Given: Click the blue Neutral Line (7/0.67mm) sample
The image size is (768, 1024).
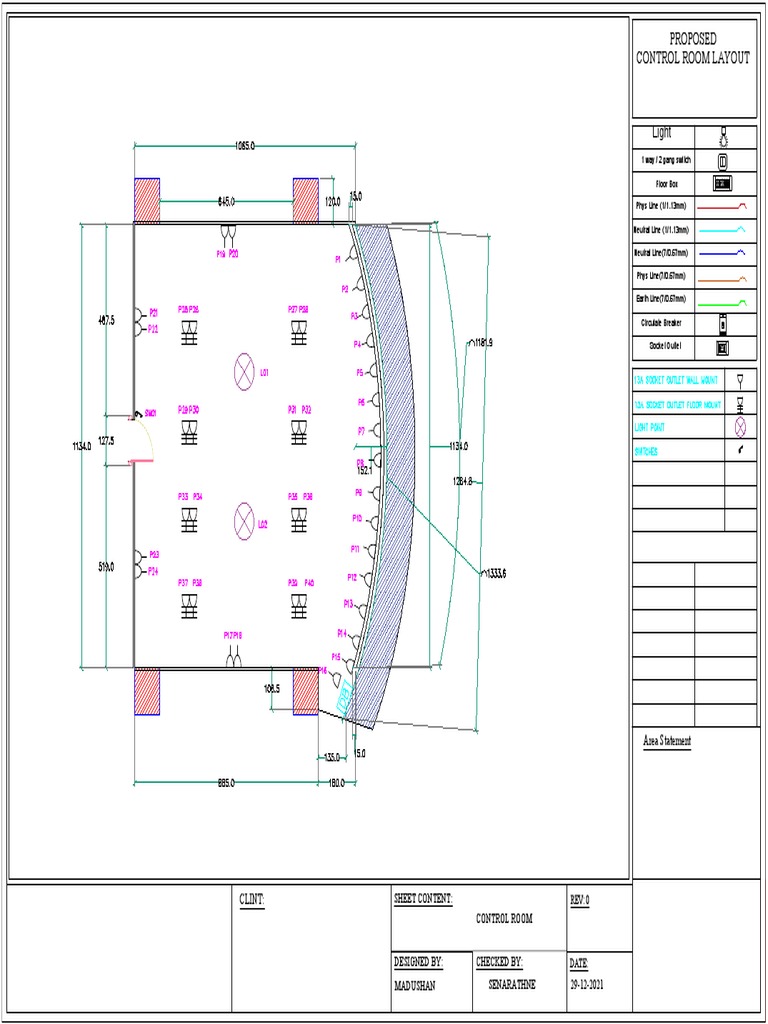Looking at the screenshot, I should [x=722, y=253].
